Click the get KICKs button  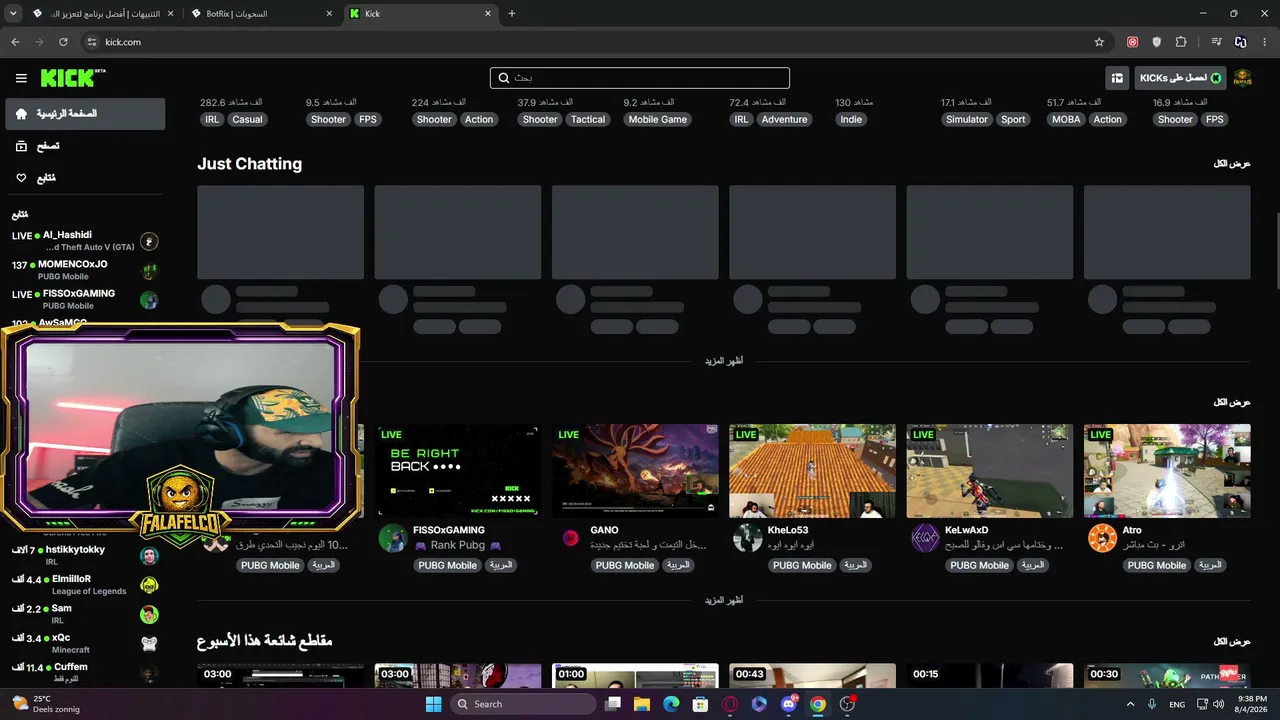pyautogui.click(x=1180, y=78)
